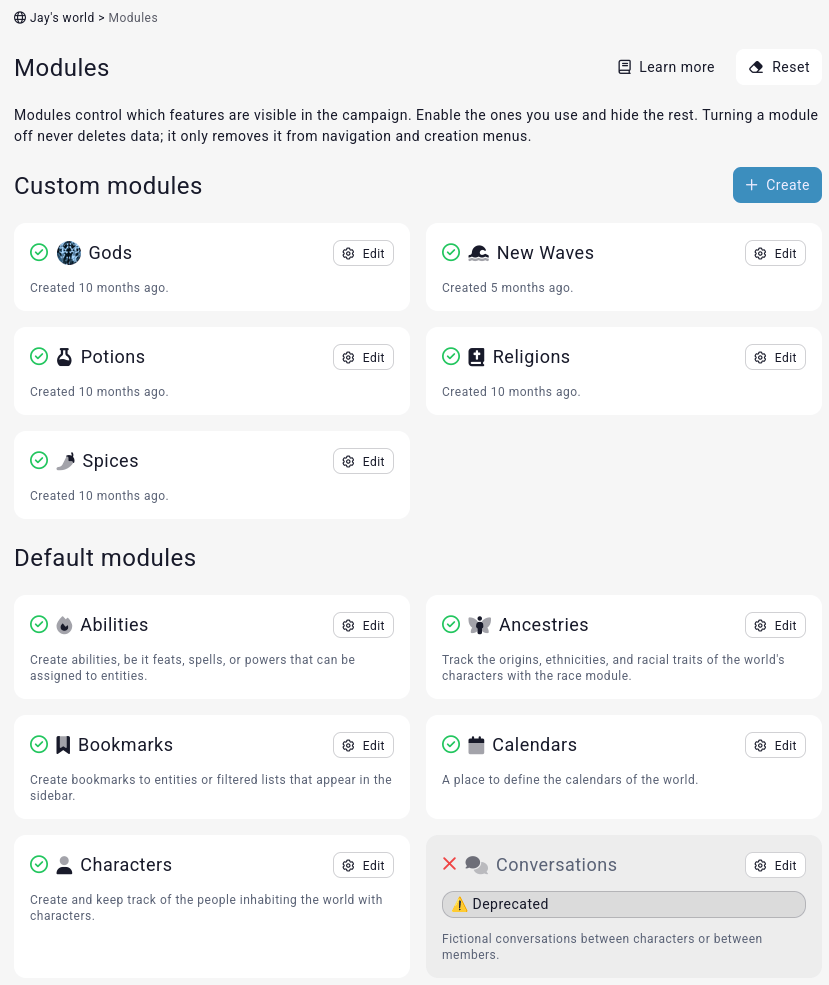Open the Learn more documentation link

[x=666, y=67]
